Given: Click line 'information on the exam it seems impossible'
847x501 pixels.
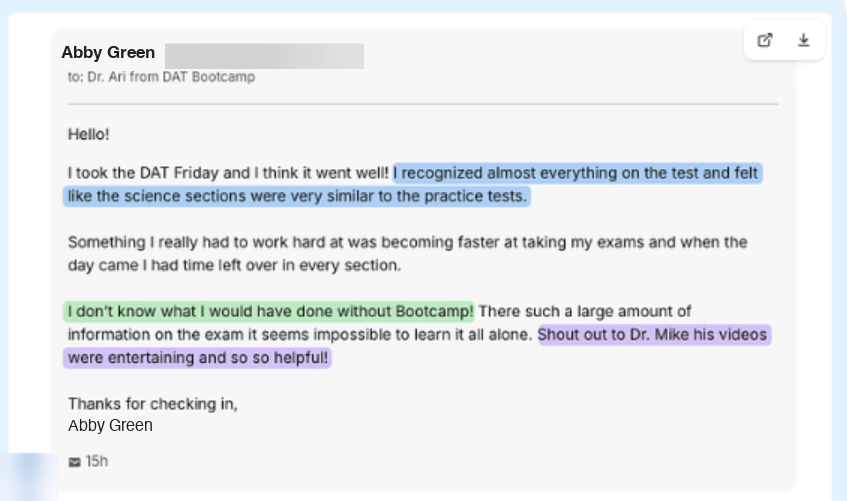Looking at the screenshot, I should click(300, 335).
